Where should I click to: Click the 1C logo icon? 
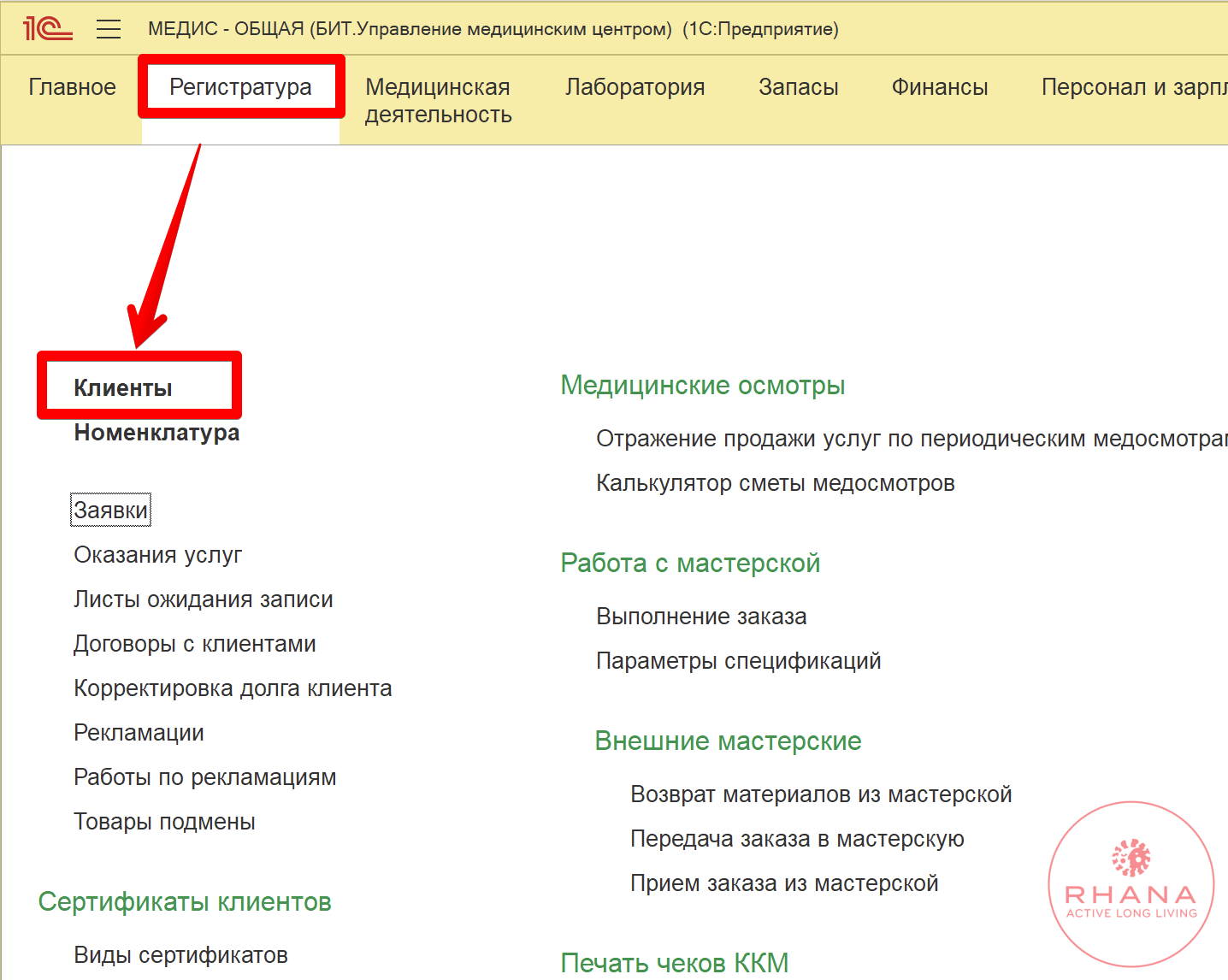47,29
